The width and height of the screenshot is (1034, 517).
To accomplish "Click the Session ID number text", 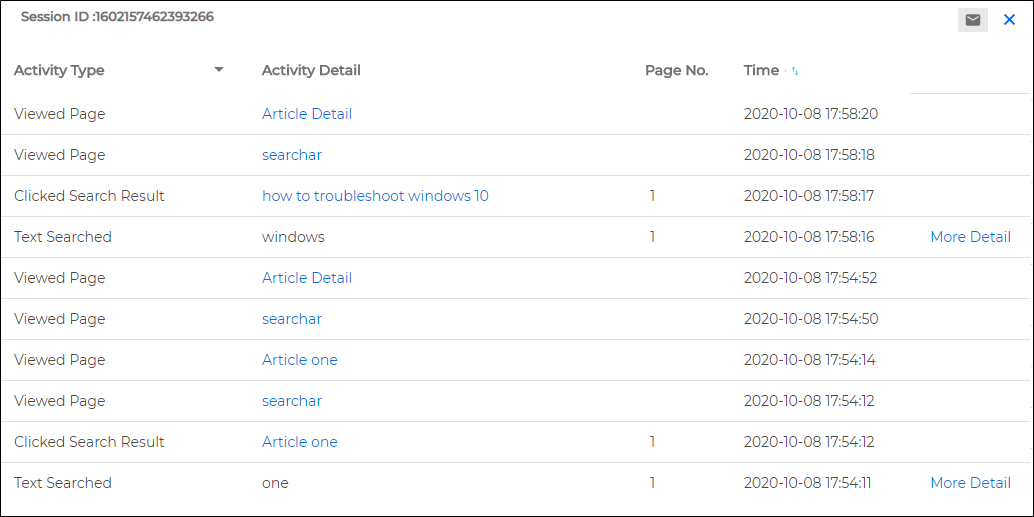I will tap(154, 17).
